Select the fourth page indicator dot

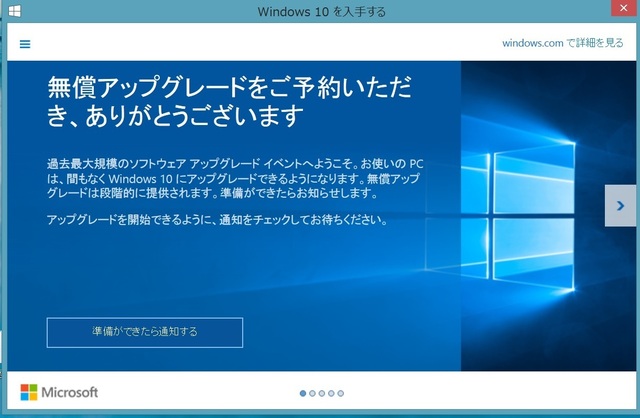point(331,393)
